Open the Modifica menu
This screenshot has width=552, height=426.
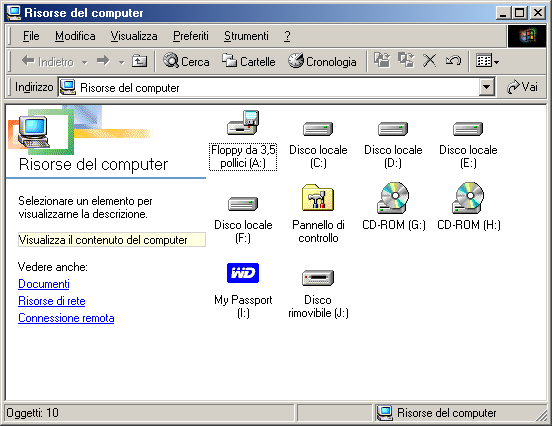point(75,36)
